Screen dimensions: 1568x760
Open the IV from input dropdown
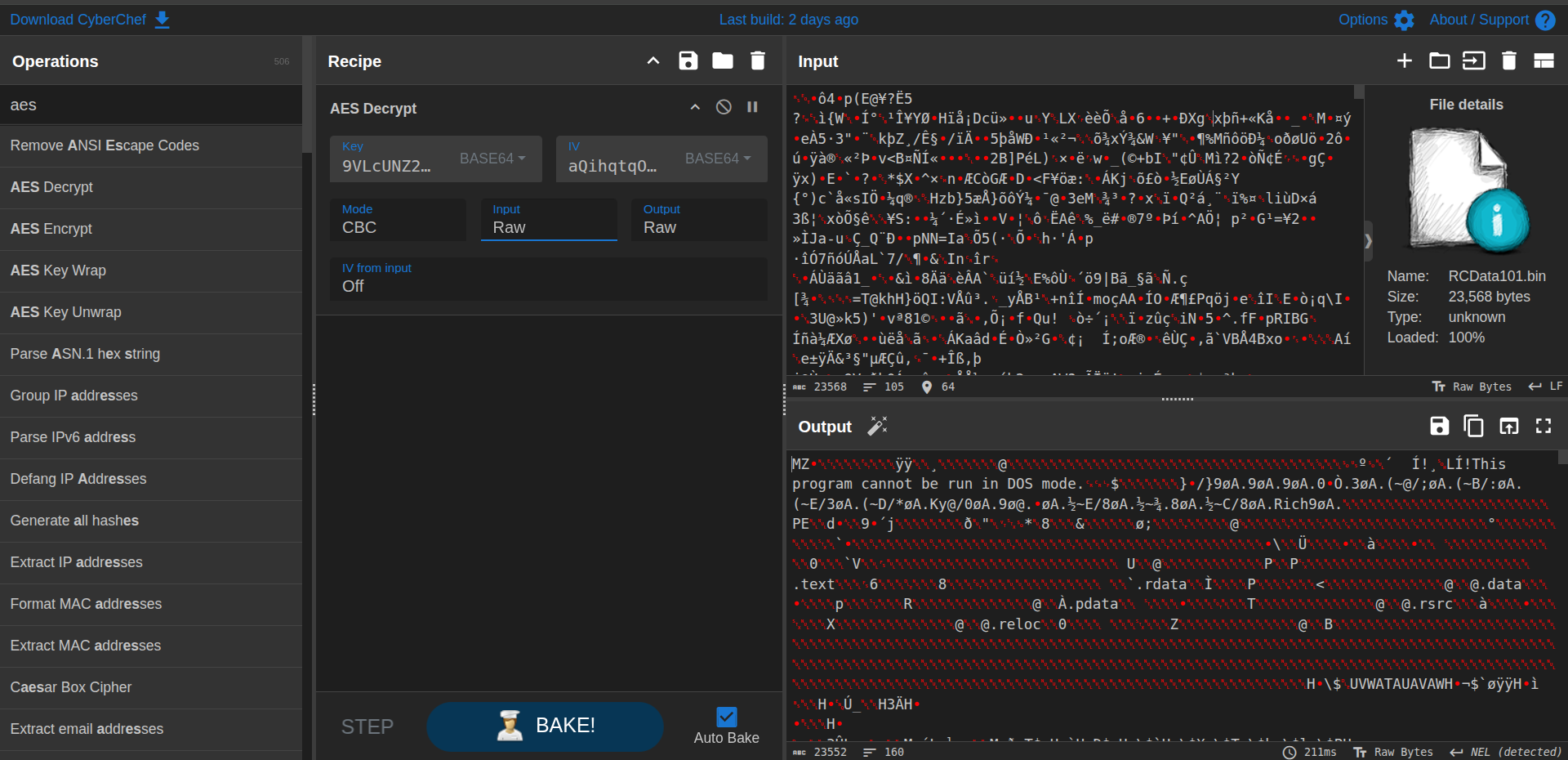coord(549,279)
